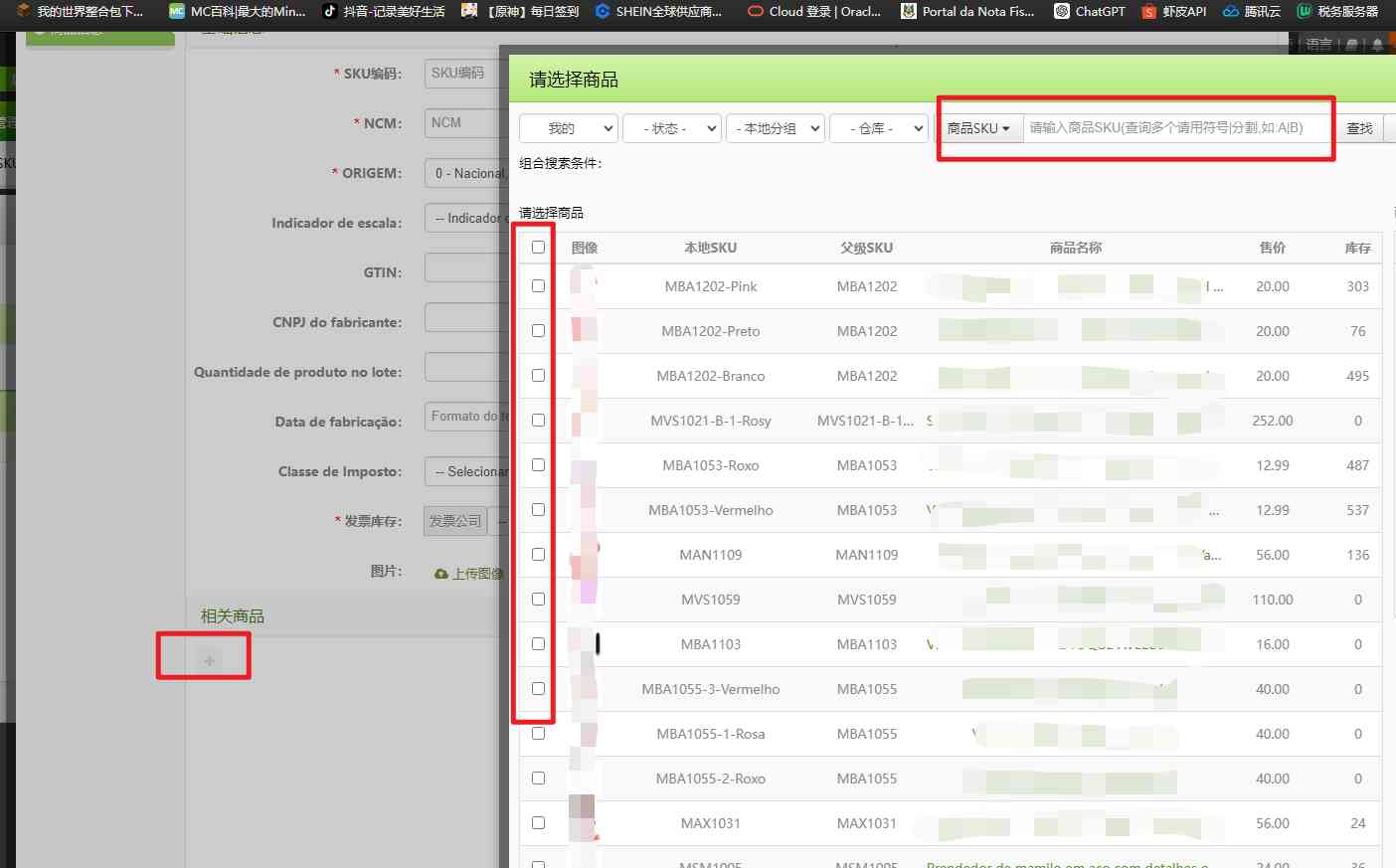1396x868 pixels.
Task: Open the 状态 filter dropdown
Action: coord(672,128)
